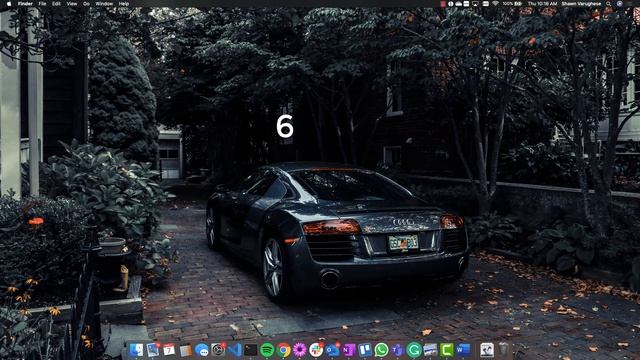
Task: Open the purple flower app in Dock
Action: pos(300,350)
